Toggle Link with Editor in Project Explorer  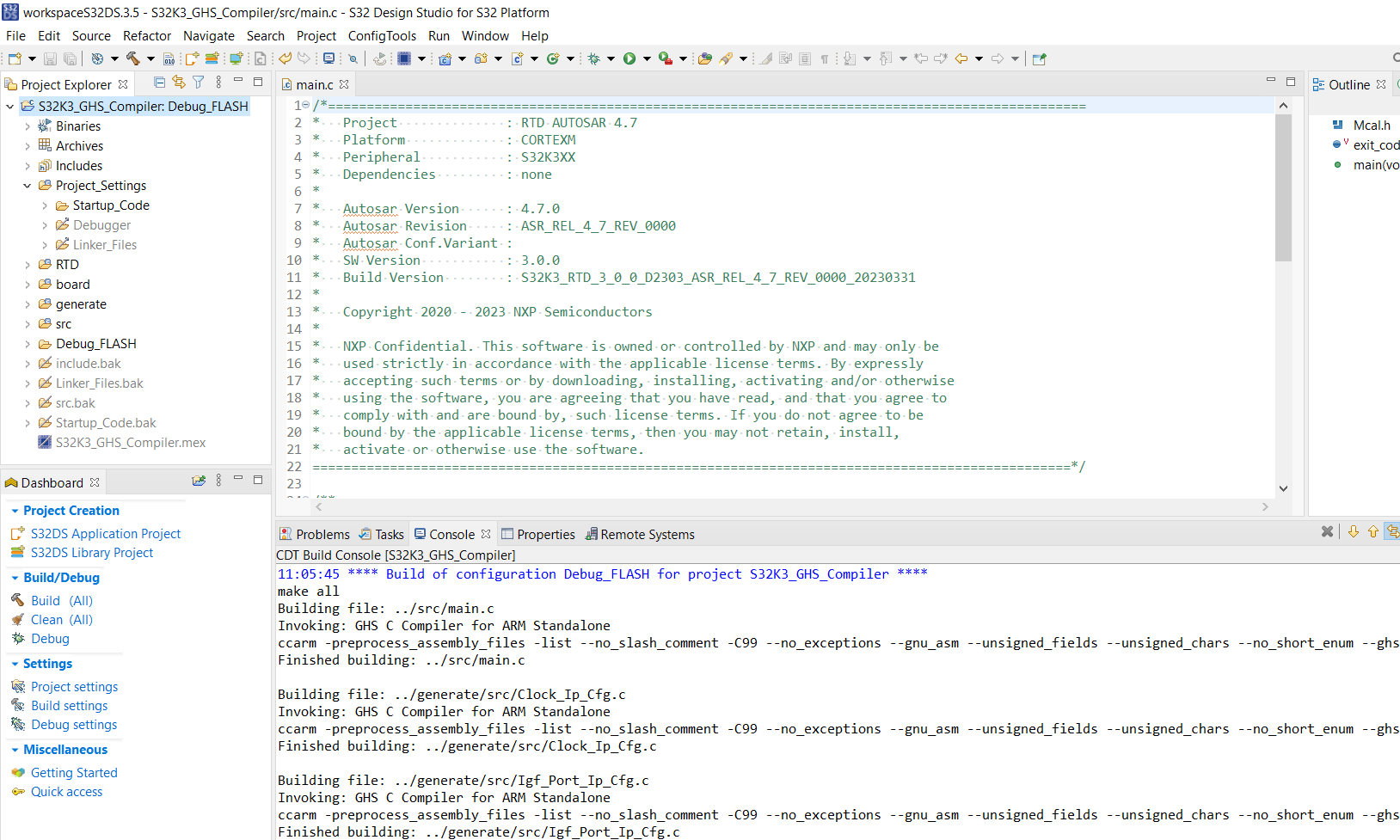coord(179,83)
